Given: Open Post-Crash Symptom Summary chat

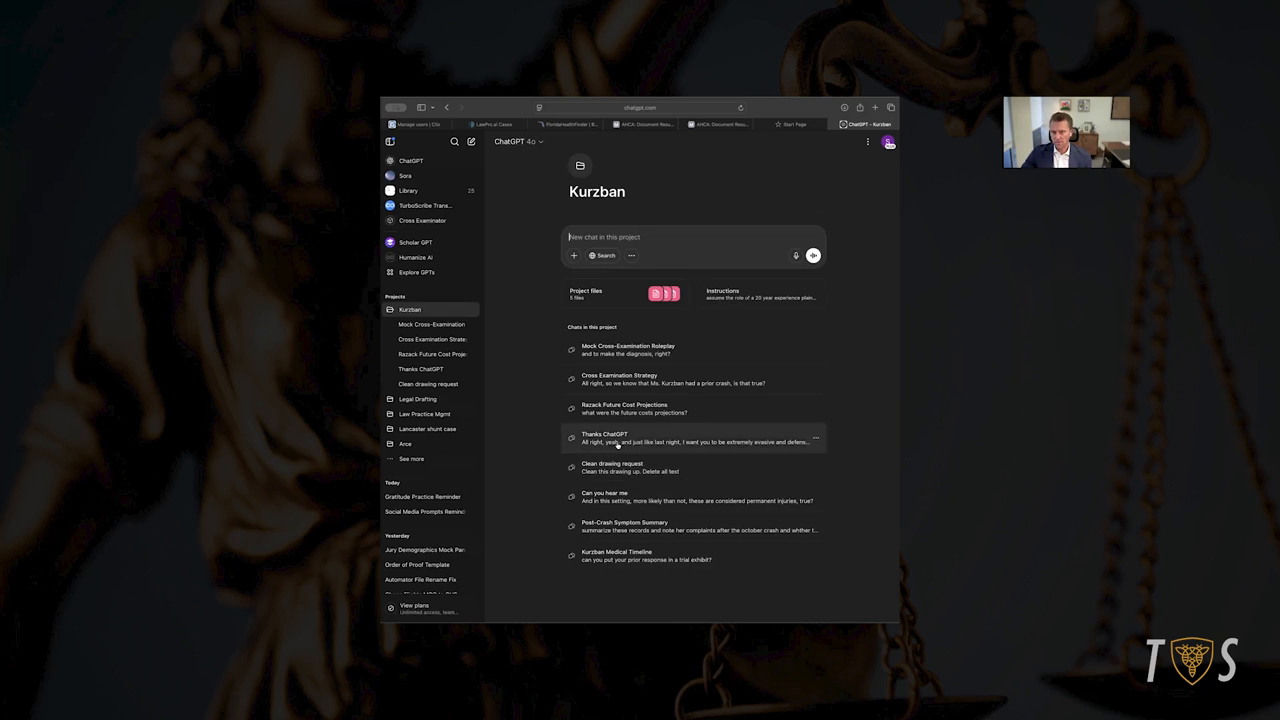Looking at the screenshot, I should click(x=693, y=526).
